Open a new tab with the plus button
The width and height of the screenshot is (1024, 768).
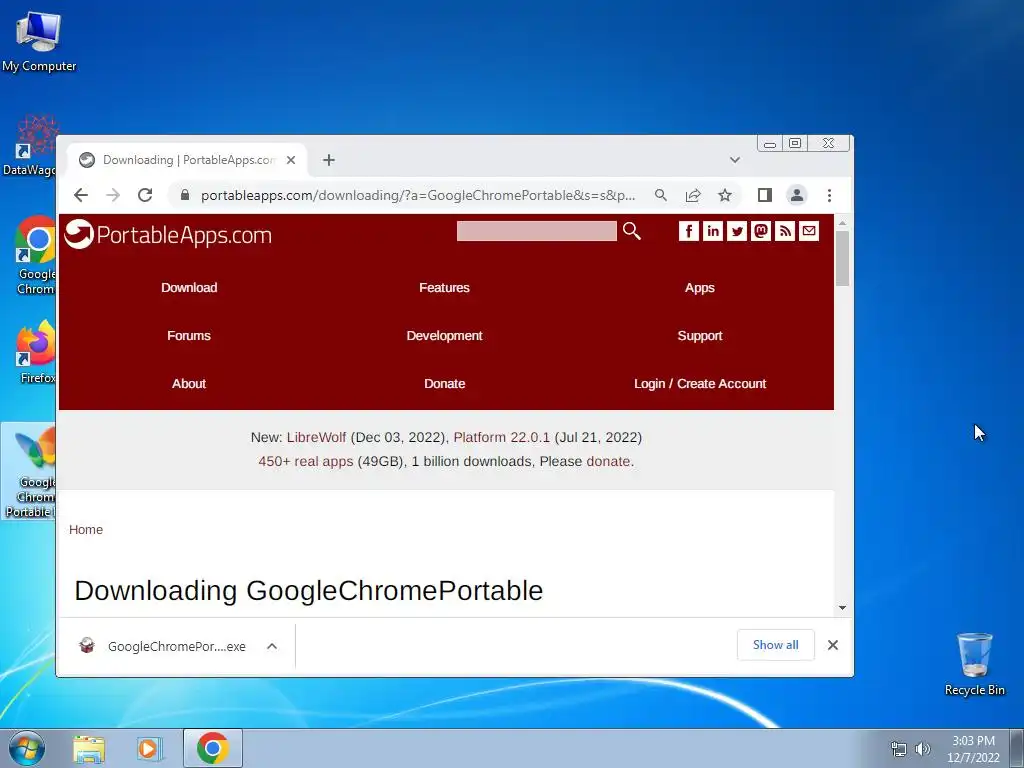[328, 160]
